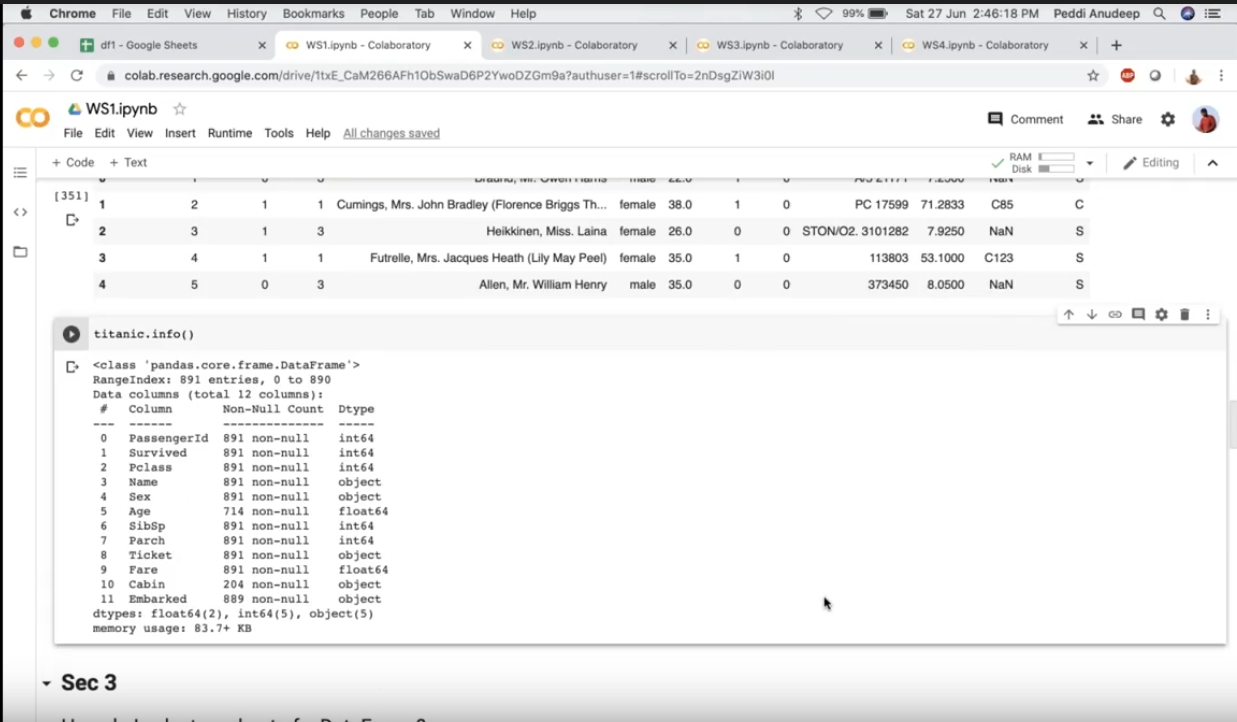Open the table of contents sidebar
The width and height of the screenshot is (1237, 722).
click(x=20, y=173)
